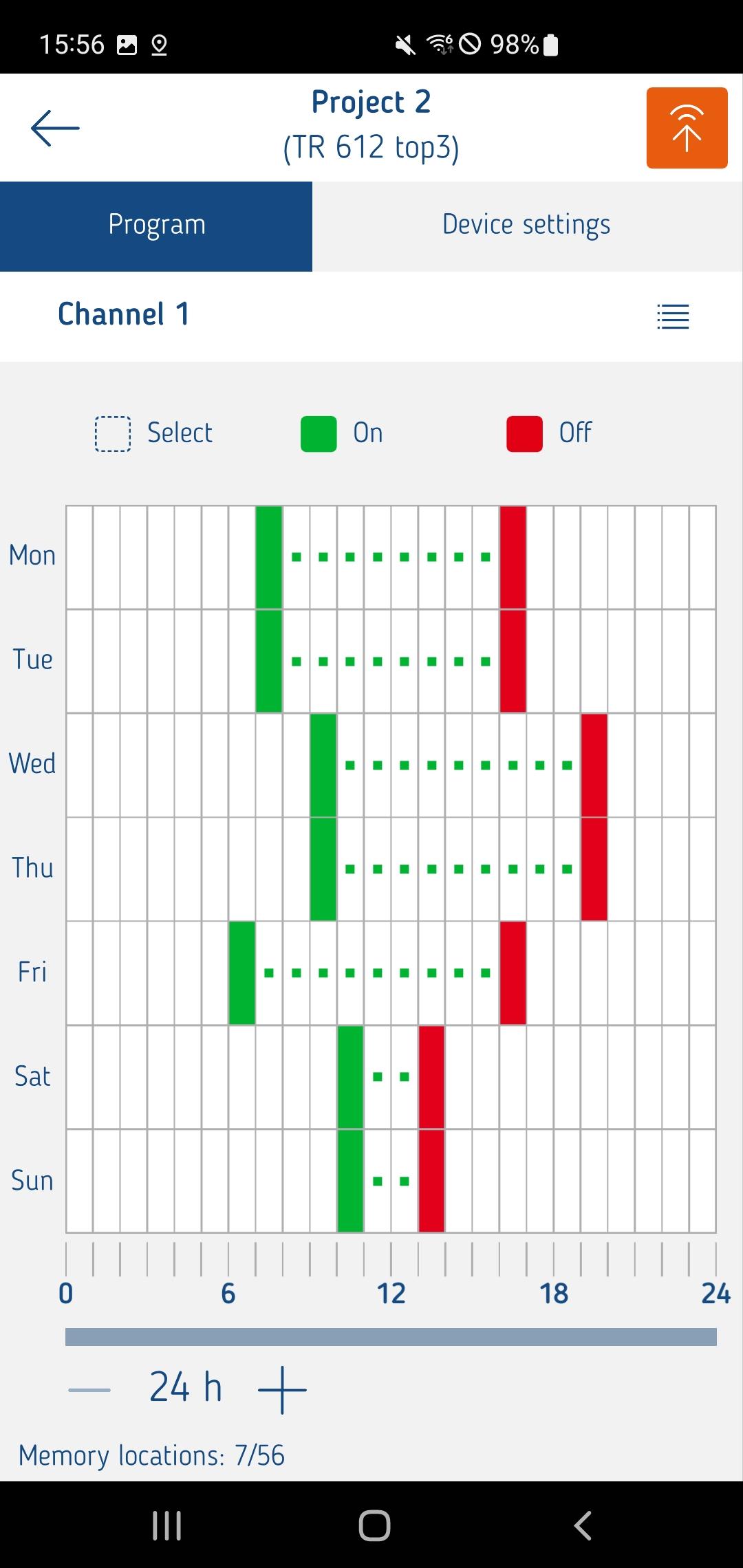Open the Channel 1 list menu icon
This screenshot has height=1568, width=743.
point(673,316)
